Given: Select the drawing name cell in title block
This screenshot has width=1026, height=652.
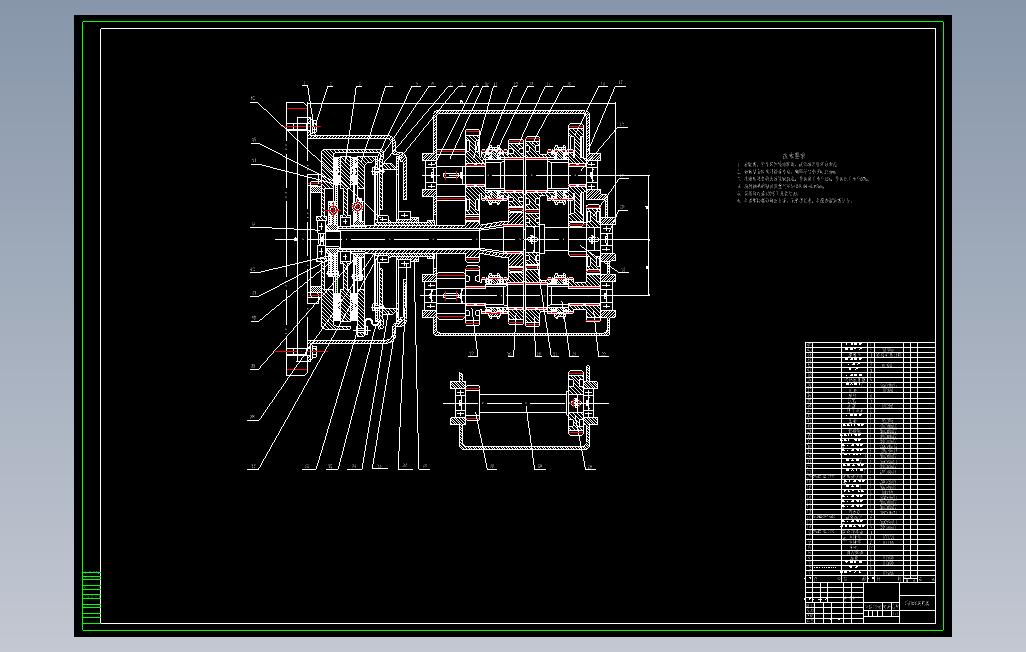Looking at the screenshot, I should point(917,603).
